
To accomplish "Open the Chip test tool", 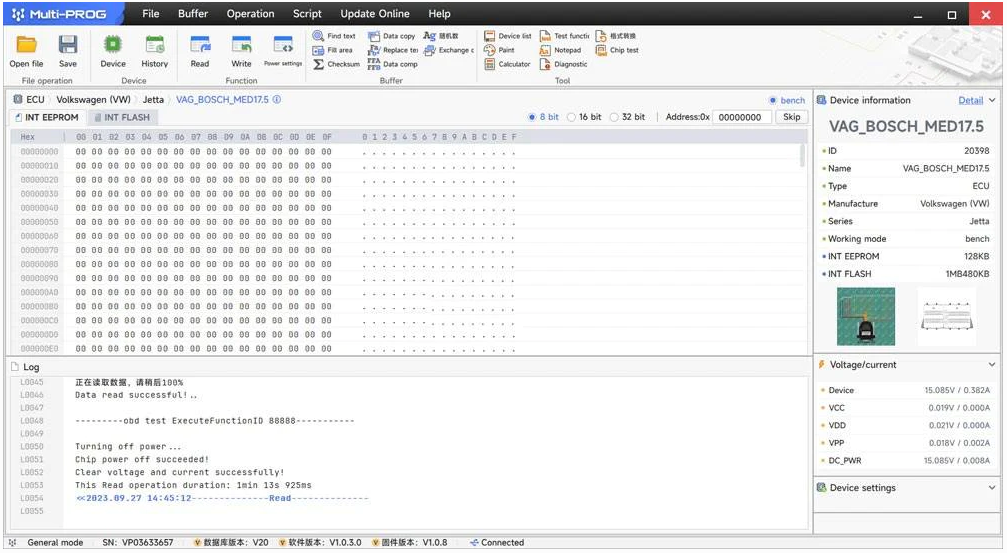I will 617,50.
